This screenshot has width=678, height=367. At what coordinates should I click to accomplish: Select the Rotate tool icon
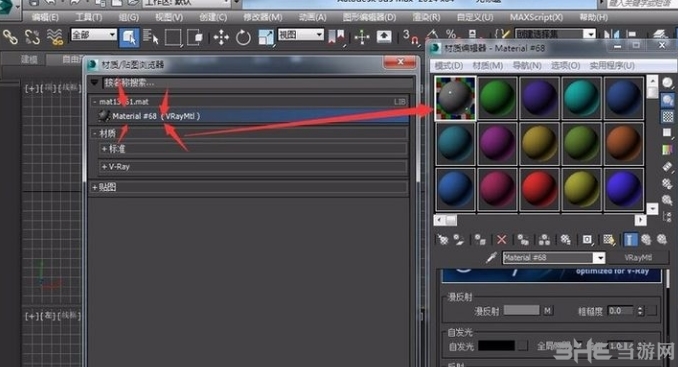(x=243, y=38)
